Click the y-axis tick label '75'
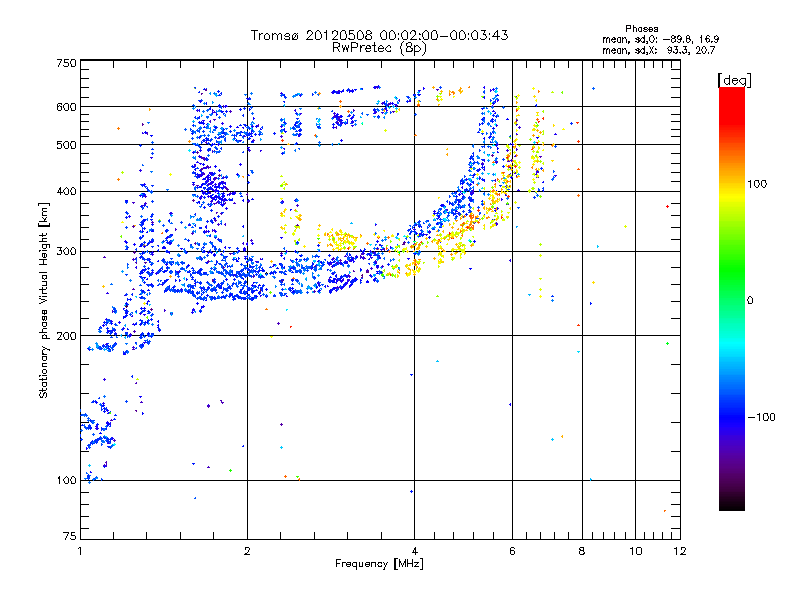800x600 pixels. tap(70, 536)
